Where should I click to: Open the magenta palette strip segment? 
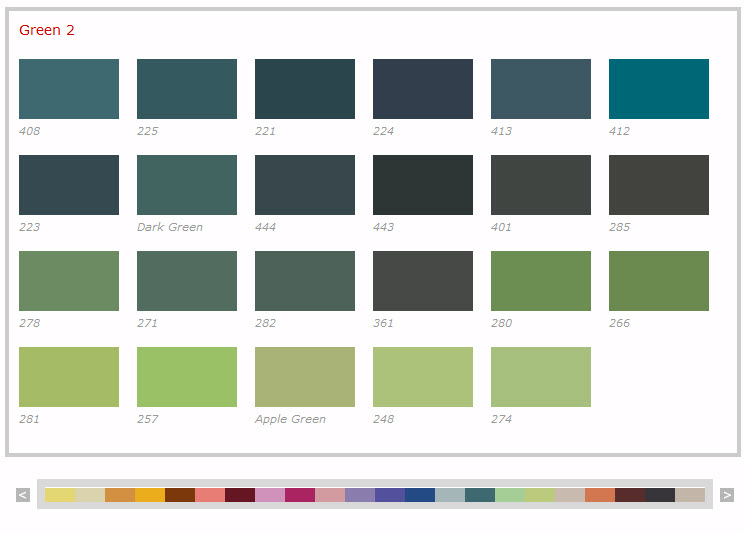300,495
